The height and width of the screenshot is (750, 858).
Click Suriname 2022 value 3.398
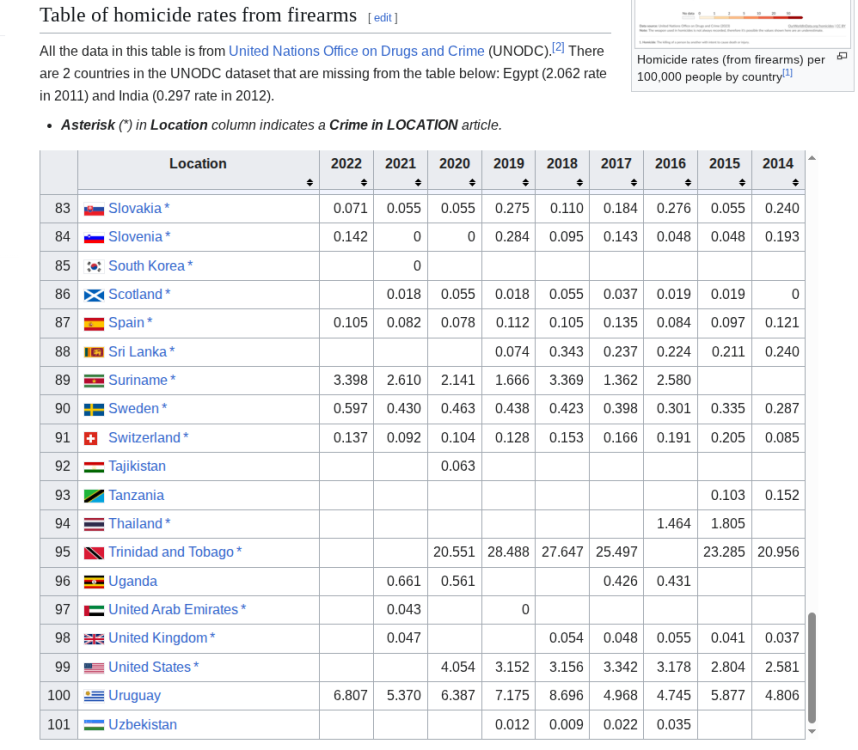[x=350, y=380]
